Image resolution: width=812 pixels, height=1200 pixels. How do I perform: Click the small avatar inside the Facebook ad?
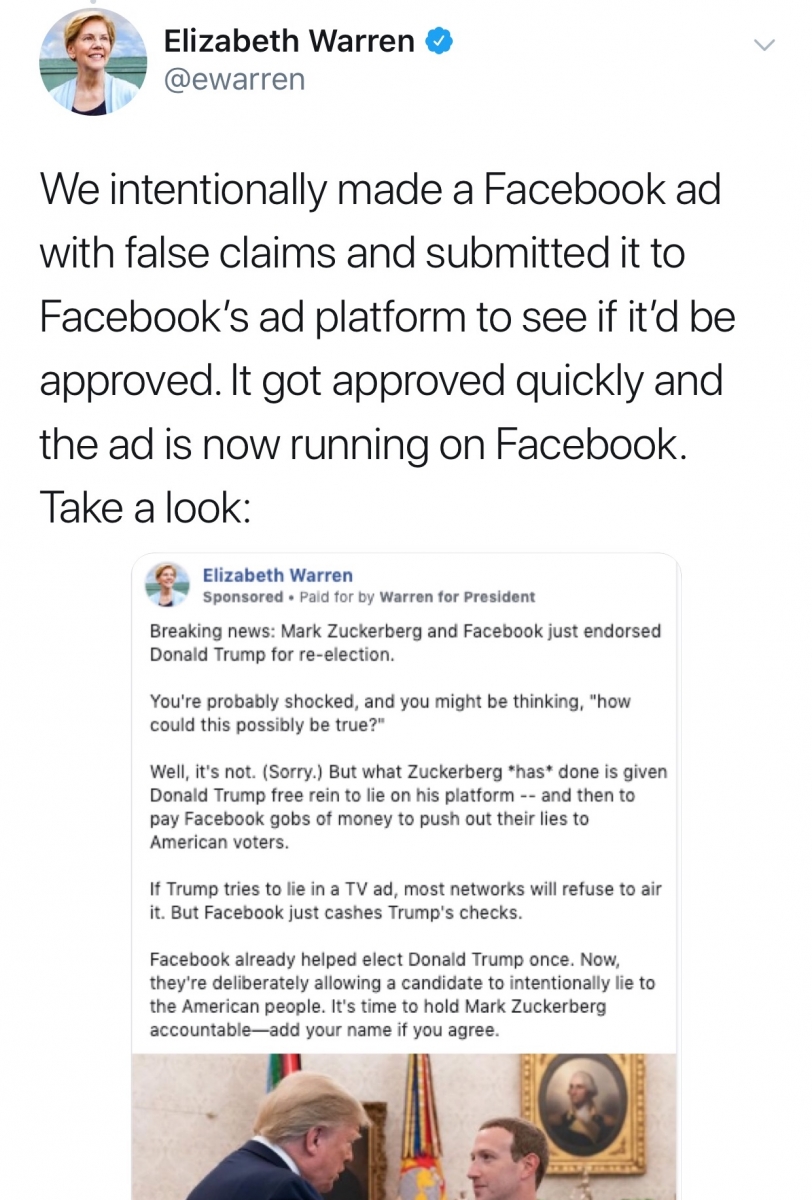click(168, 584)
